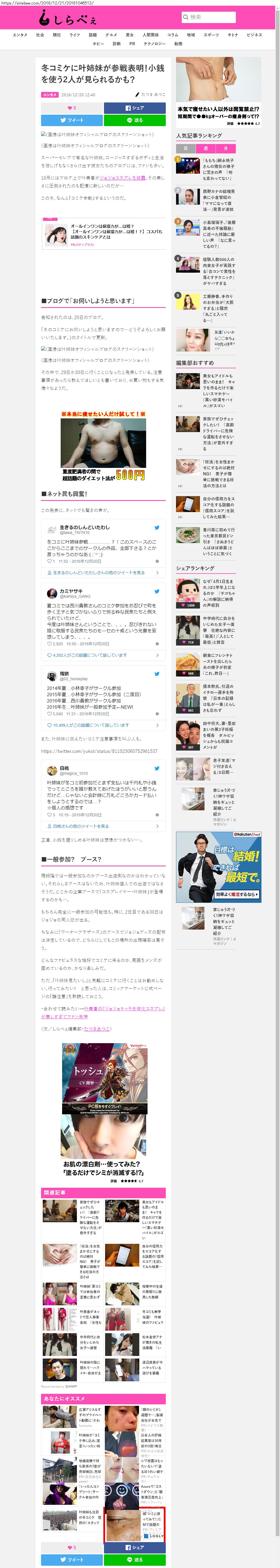Click the top Facebook シェア button

pos(134,108)
